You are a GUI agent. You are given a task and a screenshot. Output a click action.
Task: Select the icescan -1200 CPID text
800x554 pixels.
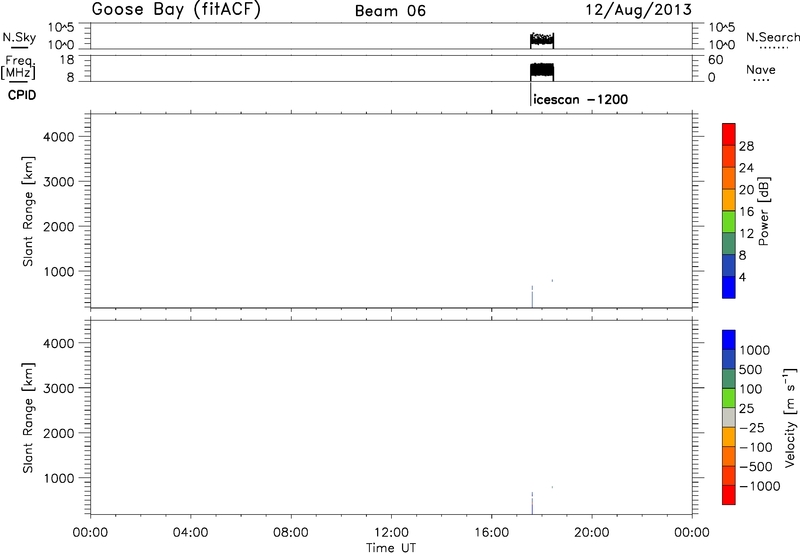[581, 99]
